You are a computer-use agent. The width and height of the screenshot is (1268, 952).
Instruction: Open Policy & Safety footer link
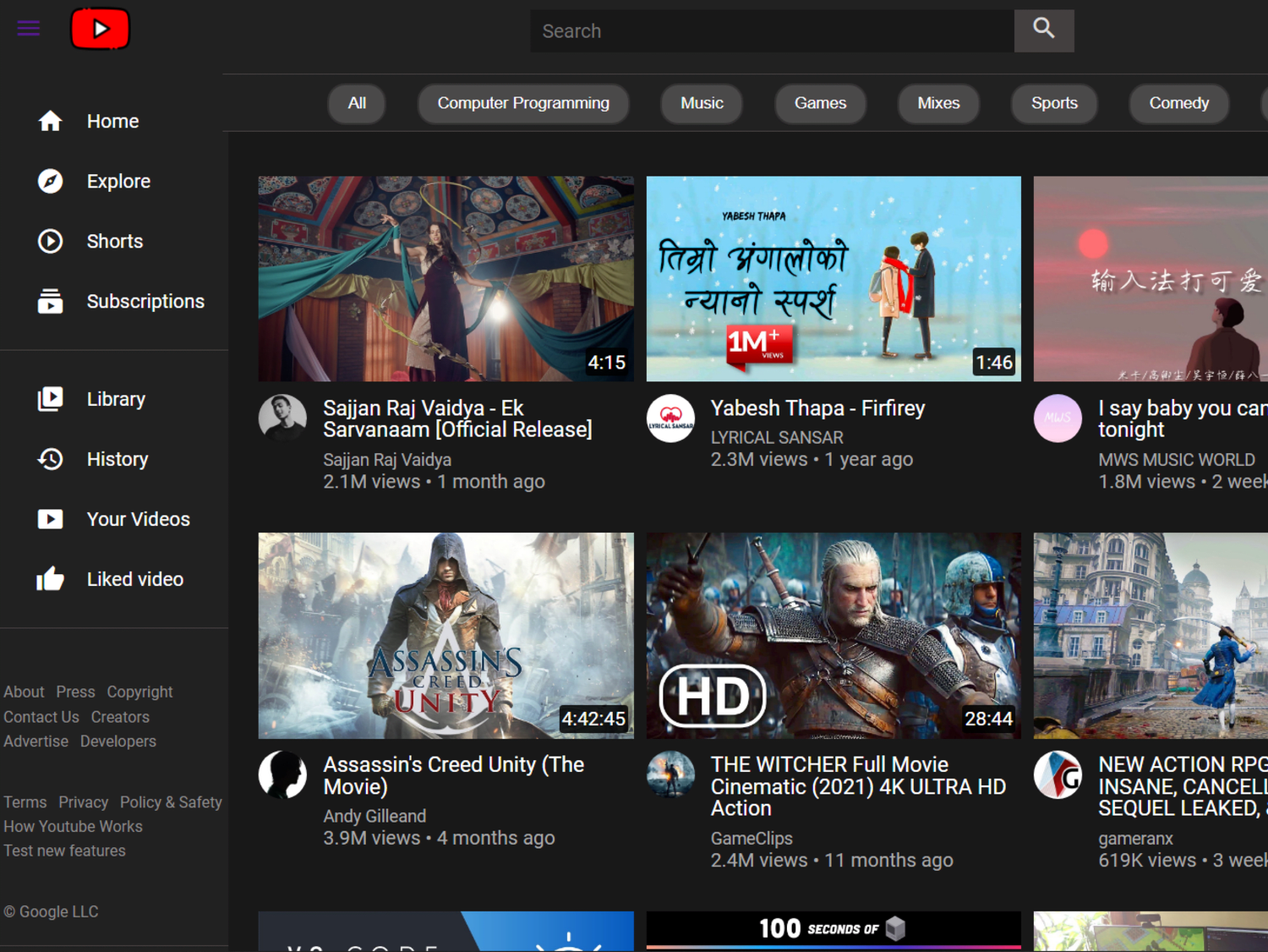point(171,802)
